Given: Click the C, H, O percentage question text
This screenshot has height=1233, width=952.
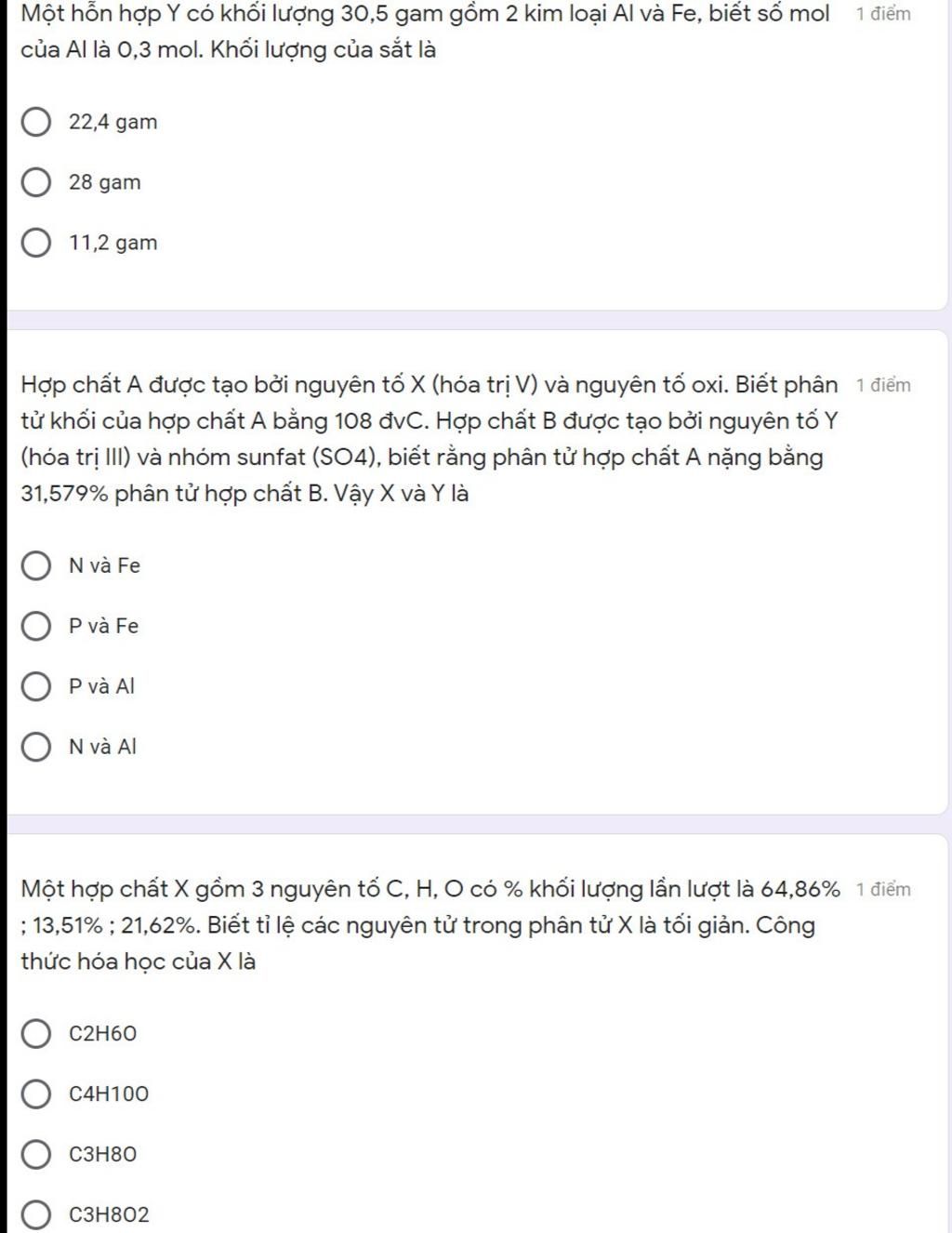Looking at the screenshot, I should coord(430,925).
